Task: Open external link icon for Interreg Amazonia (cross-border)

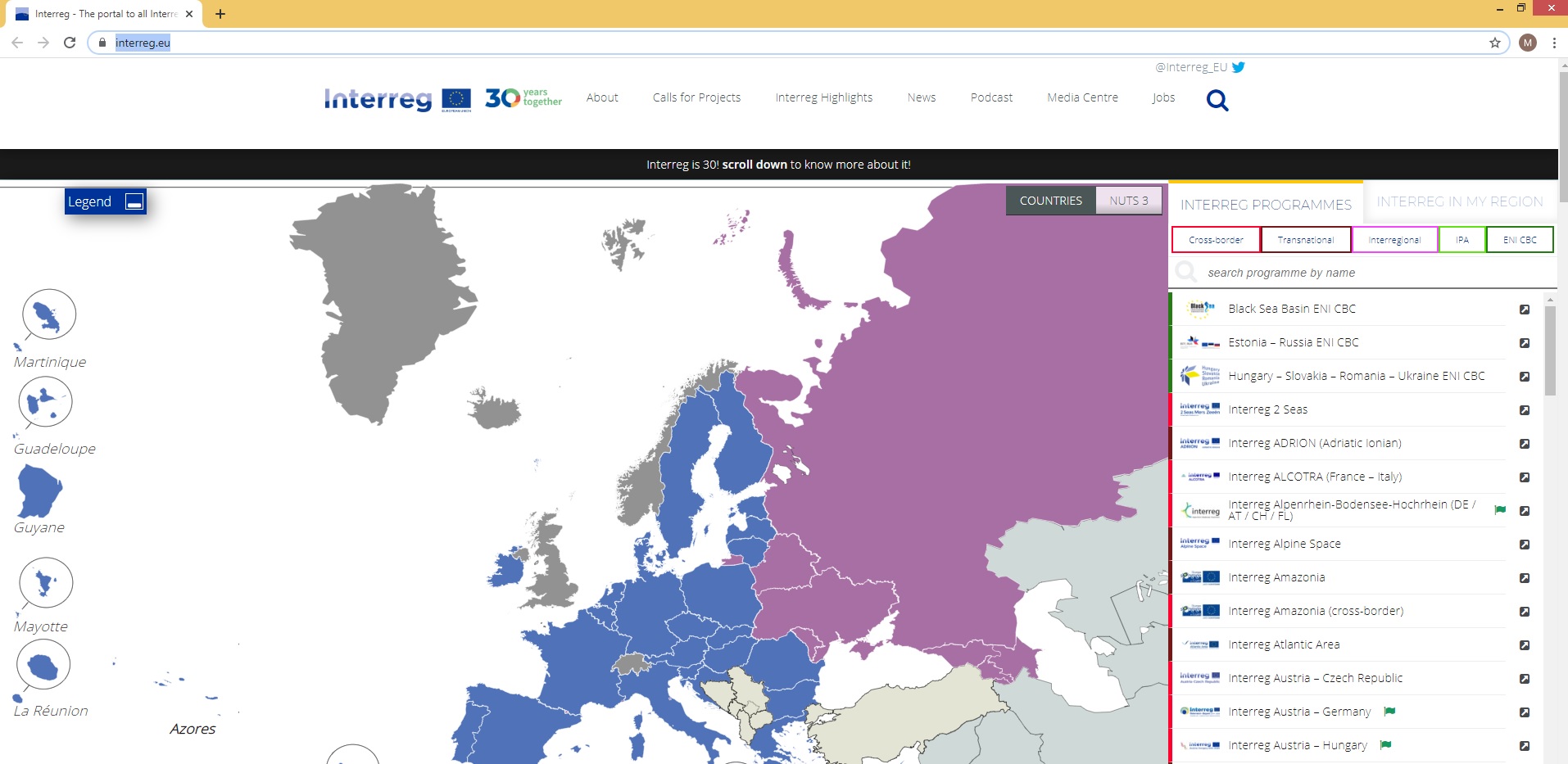Action: (1525, 612)
